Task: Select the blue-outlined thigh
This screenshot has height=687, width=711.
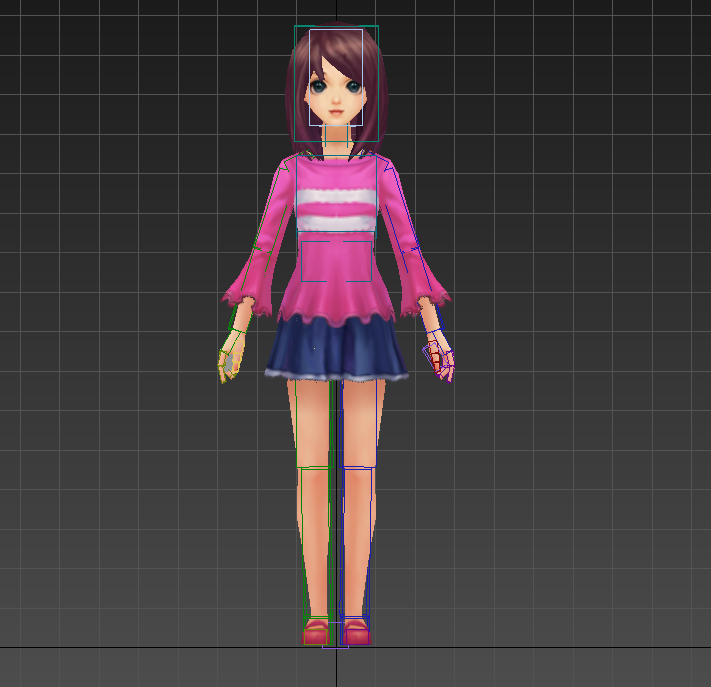Action: (358, 420)
